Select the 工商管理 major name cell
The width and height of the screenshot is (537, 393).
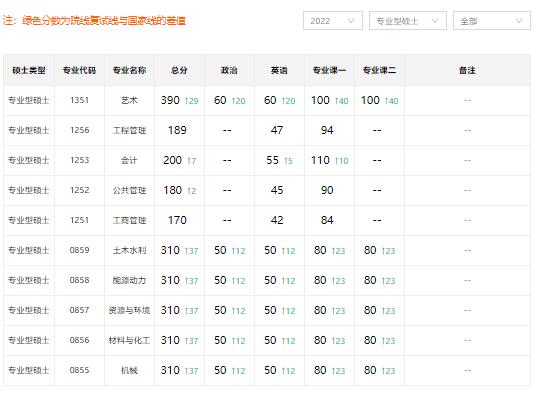(x=129, y=220)
